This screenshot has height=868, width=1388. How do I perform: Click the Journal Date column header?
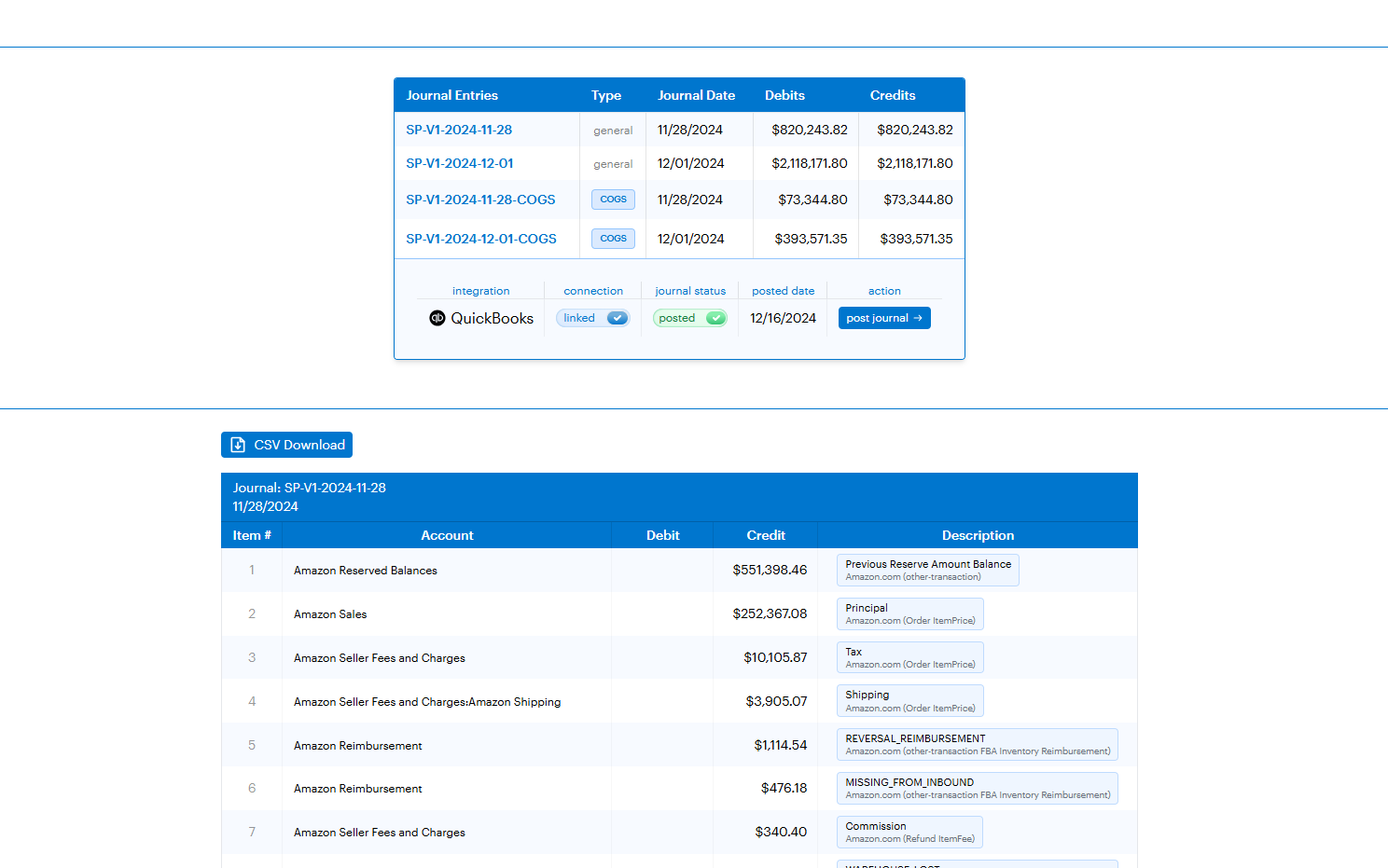point(697,95)
